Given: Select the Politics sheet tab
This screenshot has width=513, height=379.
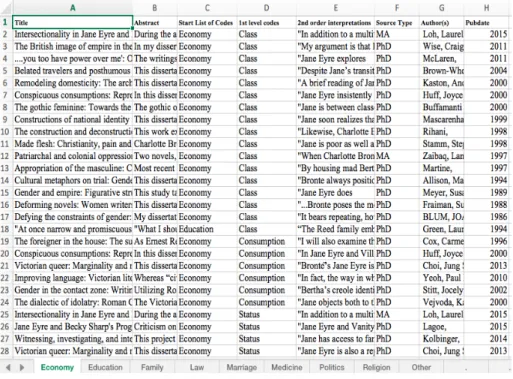Looking at the screenshot, I should click(332, 367).
